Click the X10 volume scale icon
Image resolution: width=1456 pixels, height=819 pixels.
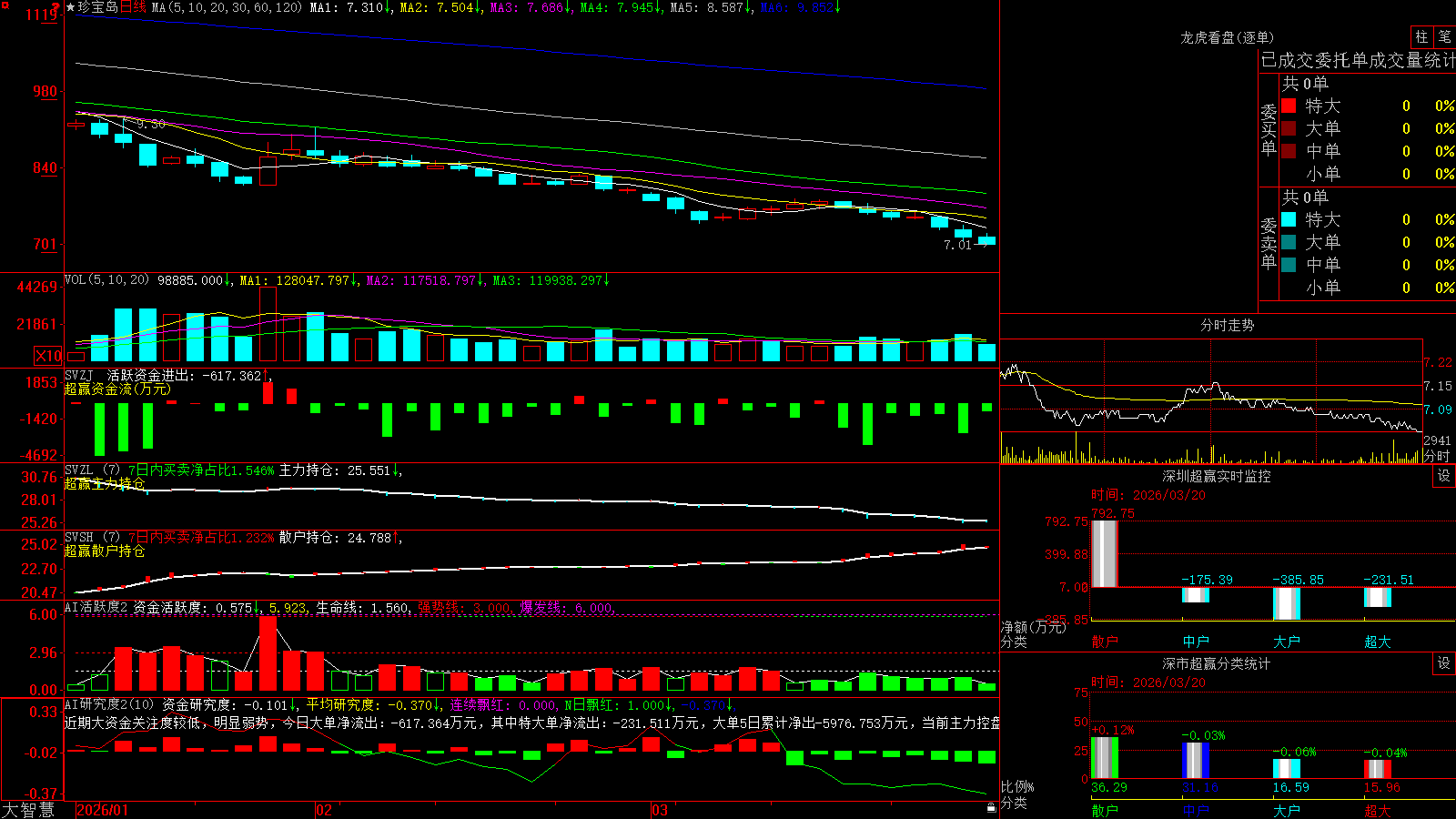click(x=48, y=356)
